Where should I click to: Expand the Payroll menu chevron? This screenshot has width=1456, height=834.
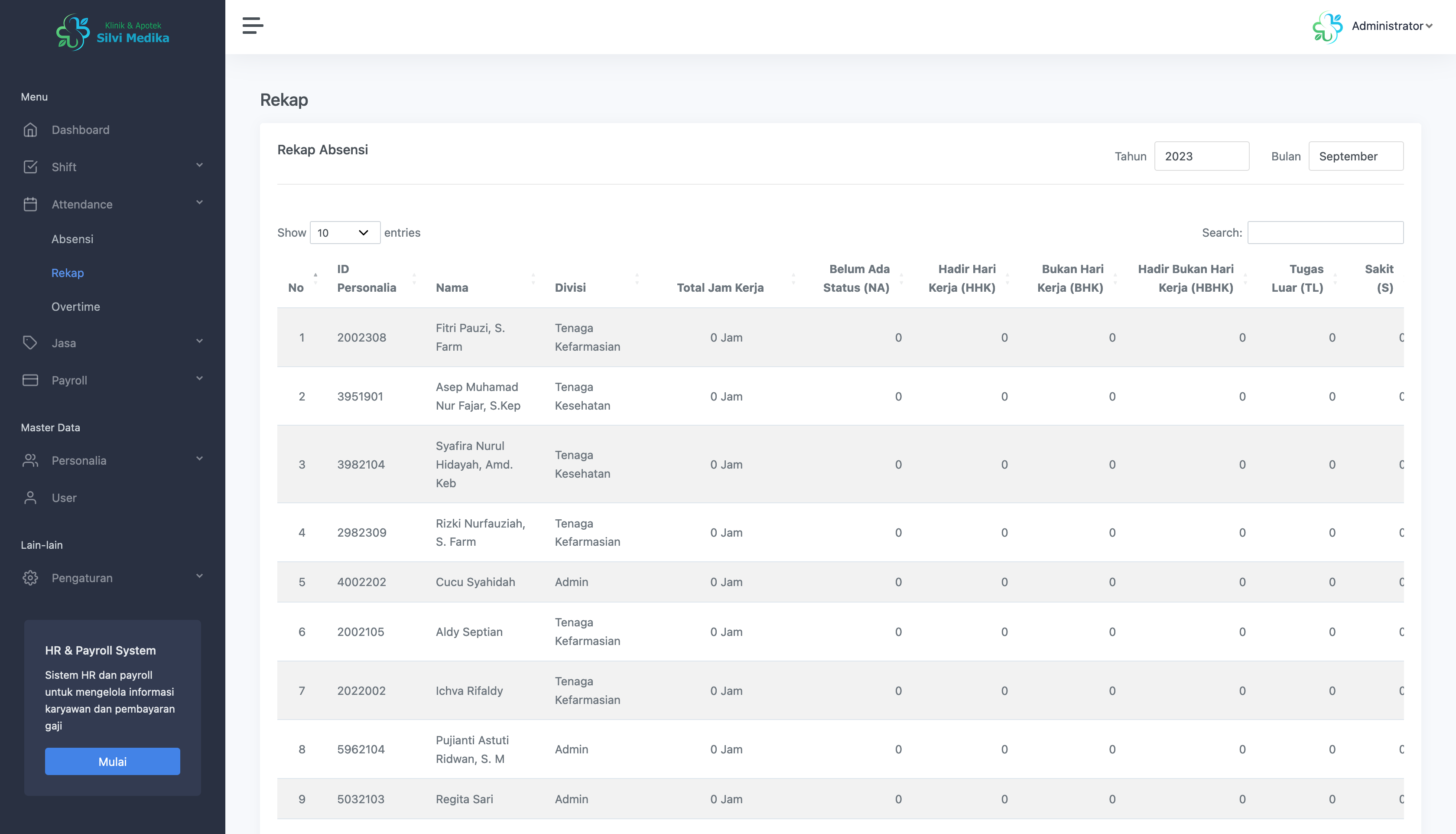[199, 378]
